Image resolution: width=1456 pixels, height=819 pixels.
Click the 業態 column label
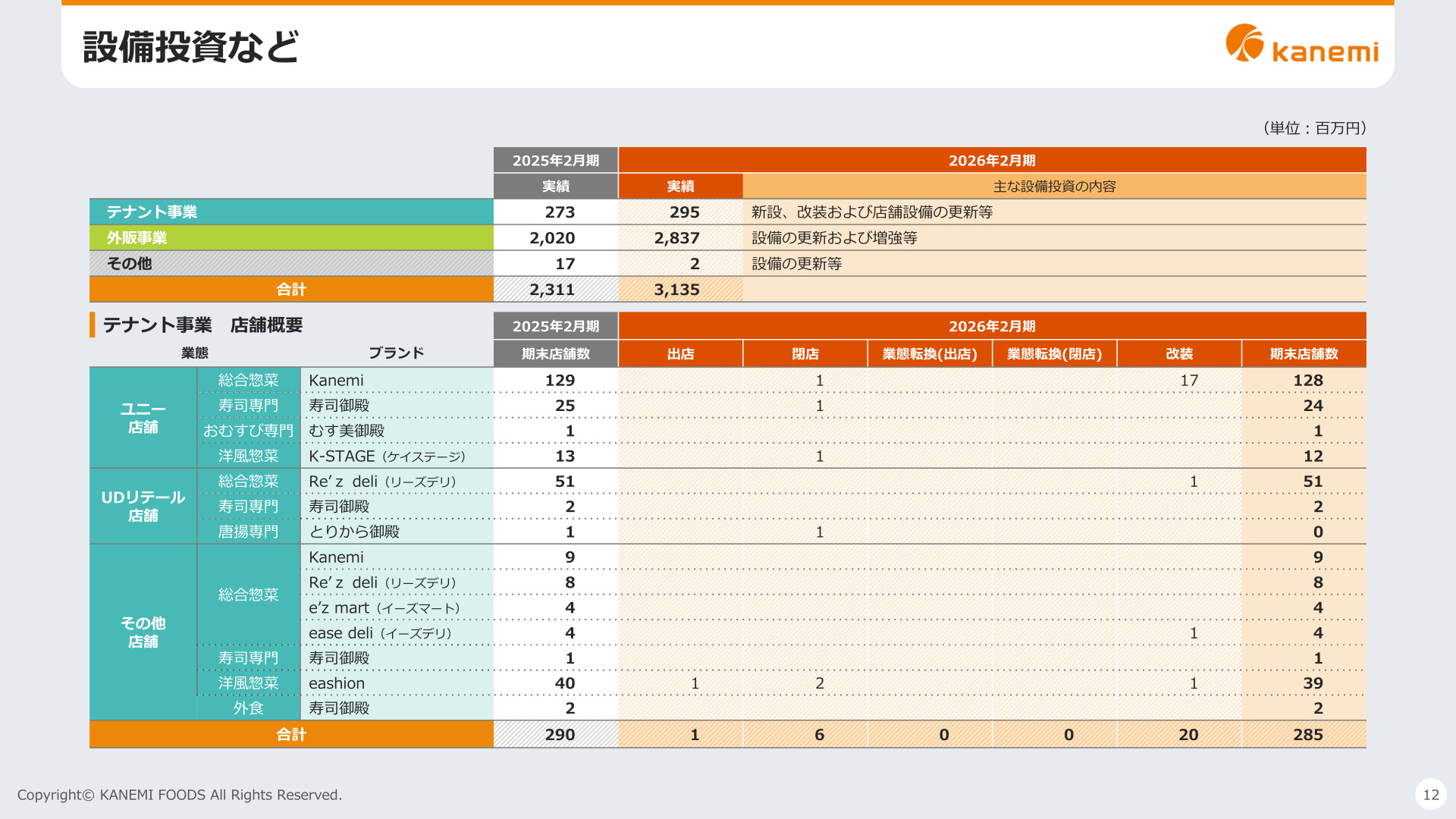[x=195, y=353]
